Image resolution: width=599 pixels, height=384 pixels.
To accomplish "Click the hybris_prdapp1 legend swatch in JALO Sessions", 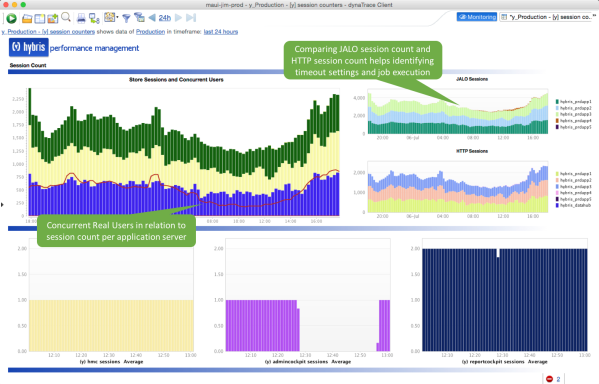I will click(557, 102).
